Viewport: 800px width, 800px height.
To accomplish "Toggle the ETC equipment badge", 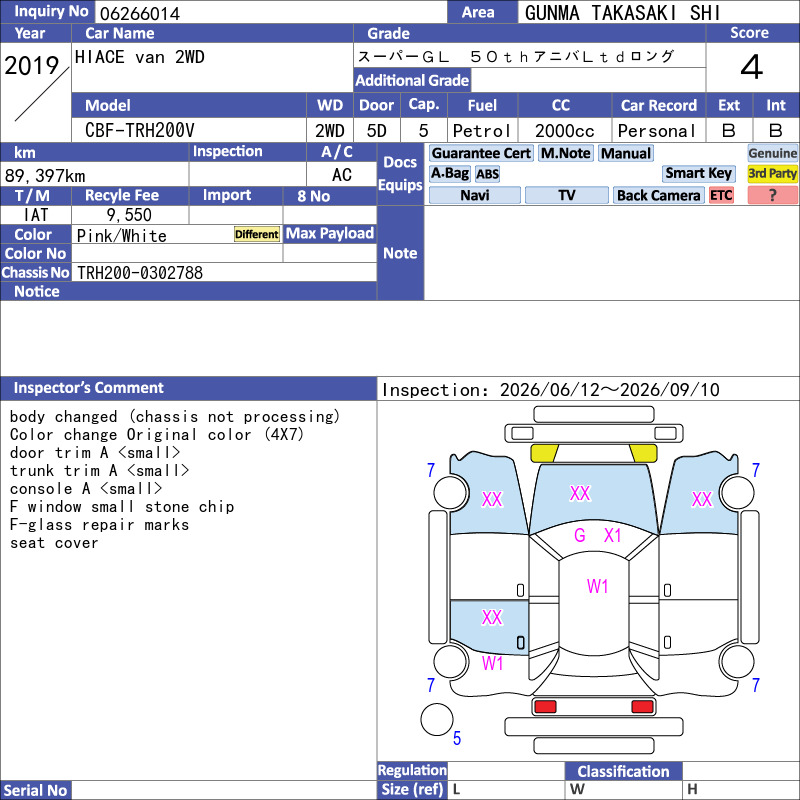I will 721,195.
